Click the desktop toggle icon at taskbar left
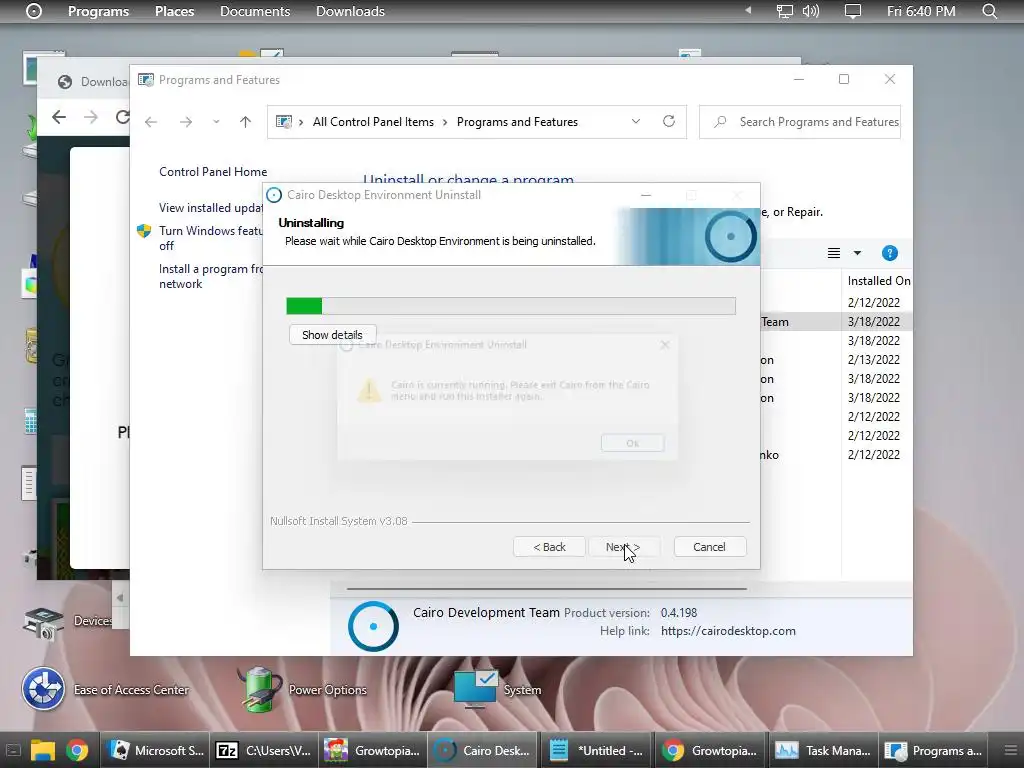The image size is (1024, 768). tap(13, 750)
